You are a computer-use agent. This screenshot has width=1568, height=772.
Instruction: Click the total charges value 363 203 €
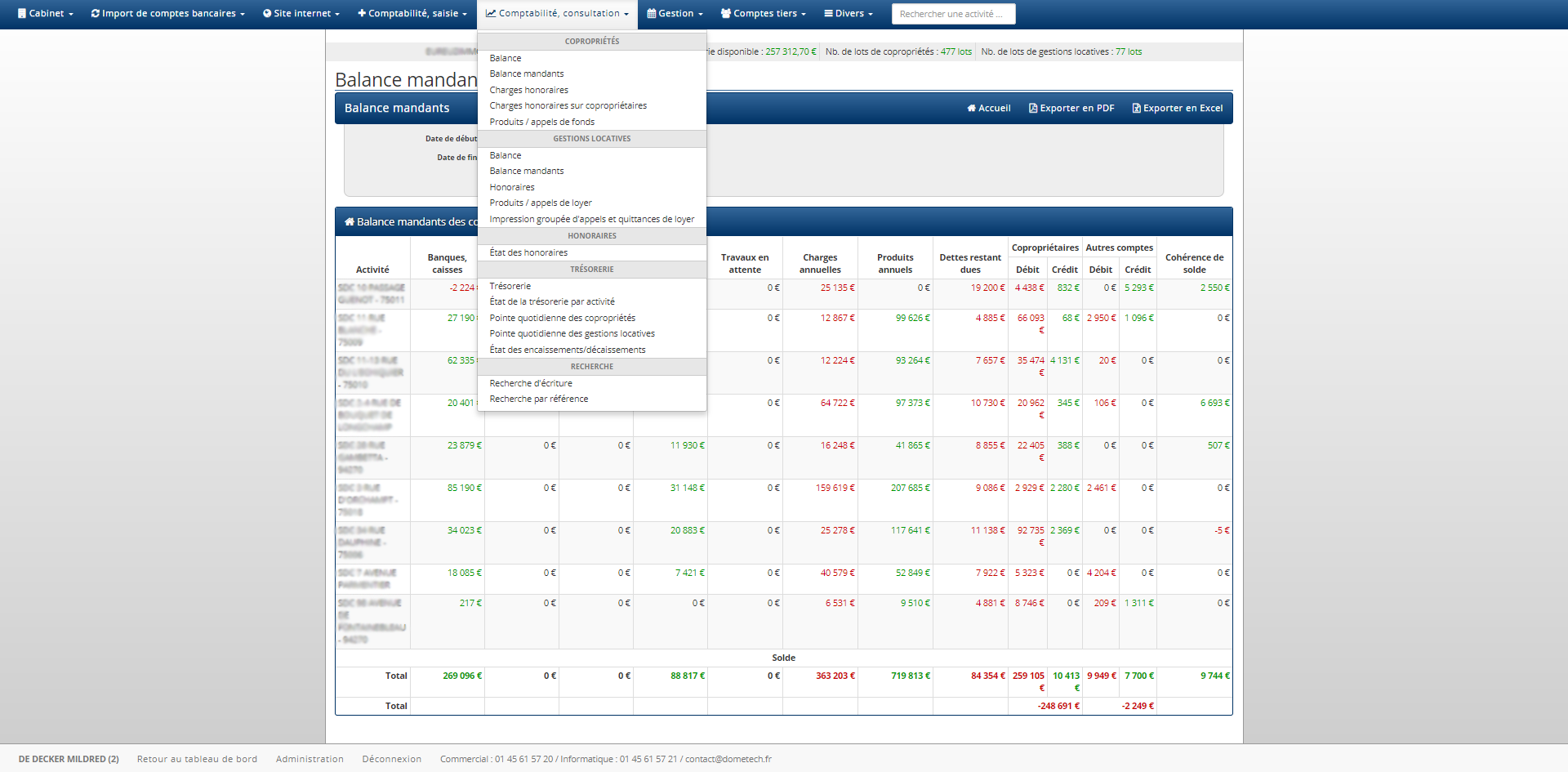835,676
